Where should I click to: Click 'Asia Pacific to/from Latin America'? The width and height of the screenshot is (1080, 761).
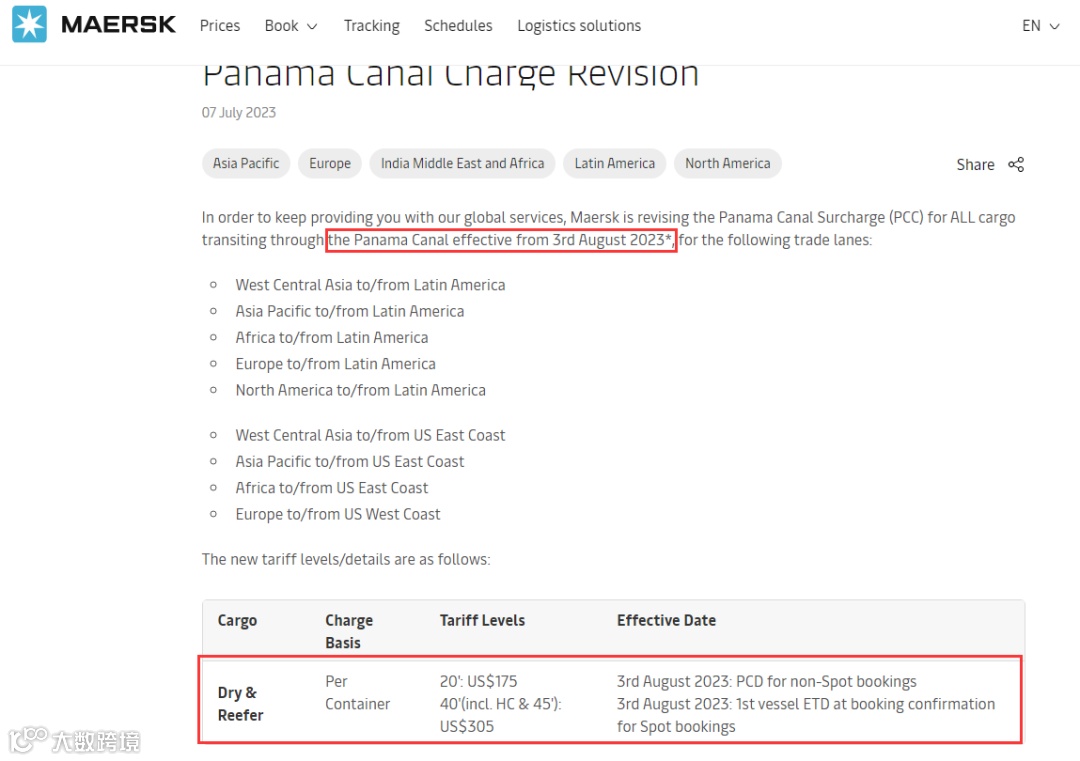pos(349,311)
